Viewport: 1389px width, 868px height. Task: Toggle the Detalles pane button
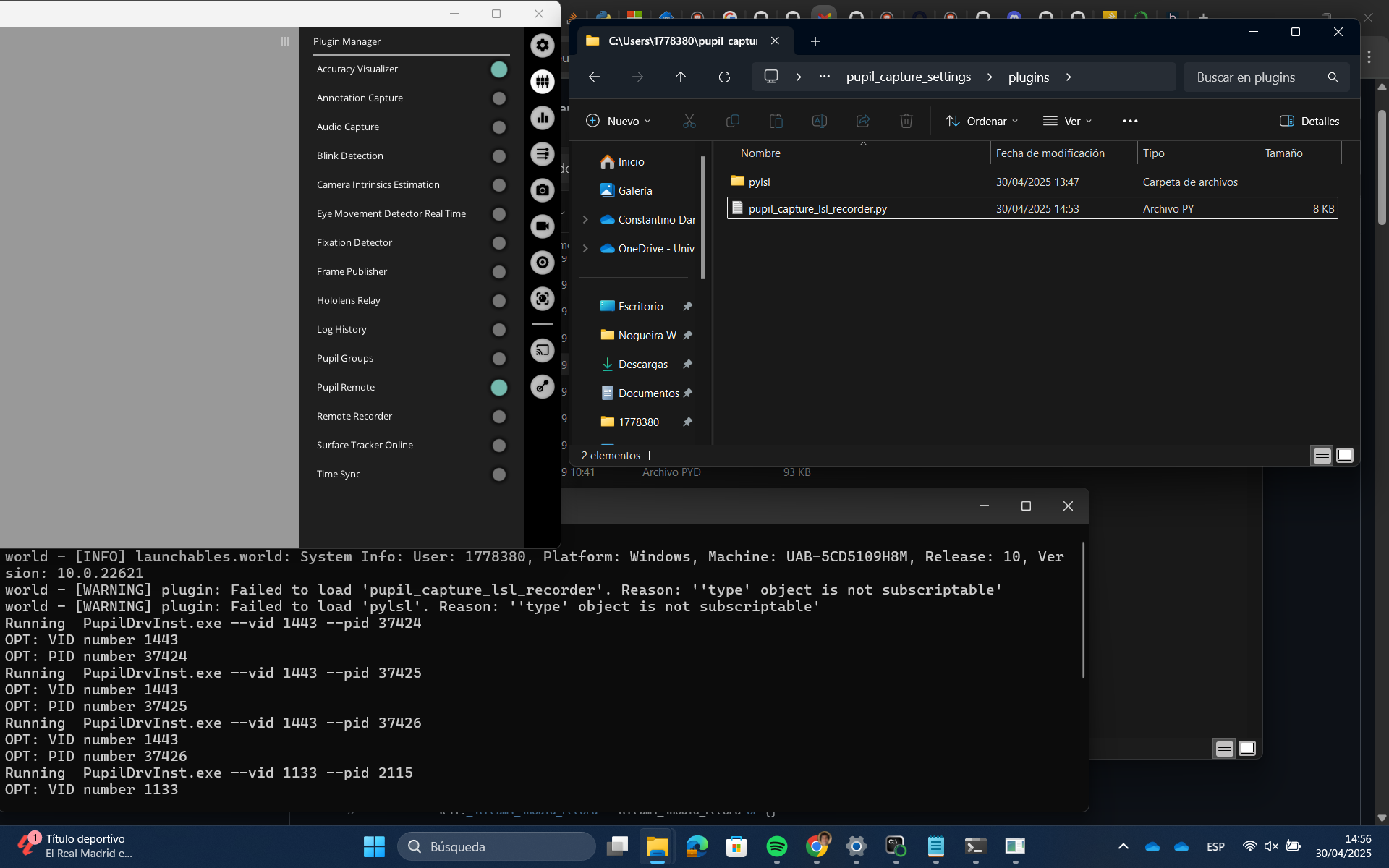(1309, 121)
